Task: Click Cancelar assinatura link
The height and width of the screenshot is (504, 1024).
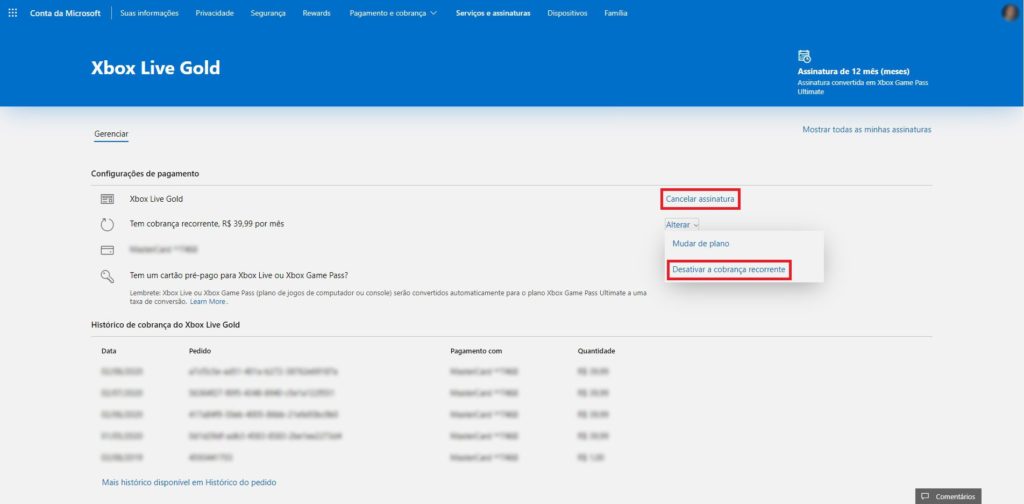Action: click(700, 199)
